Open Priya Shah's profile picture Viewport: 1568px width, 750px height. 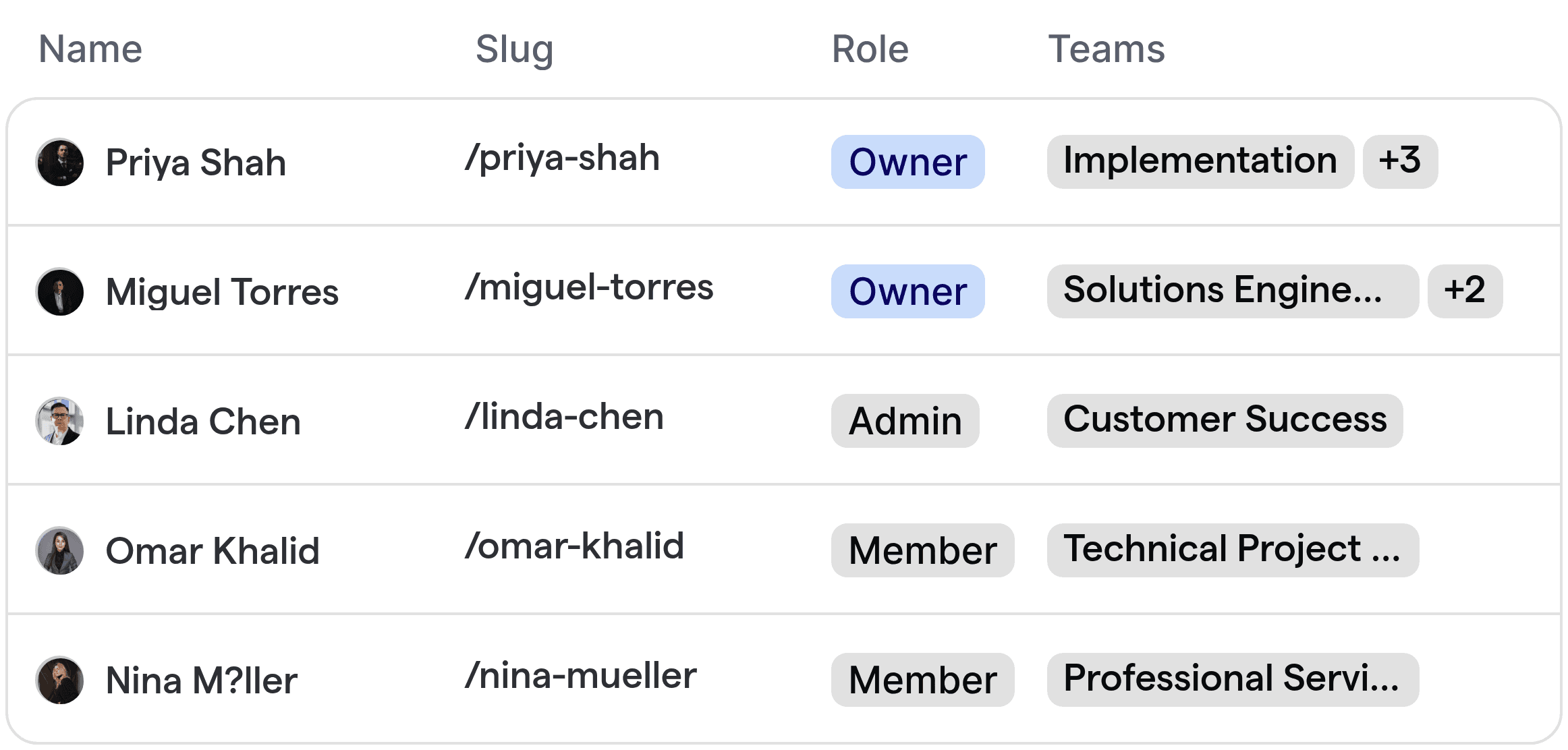(59, 162)
